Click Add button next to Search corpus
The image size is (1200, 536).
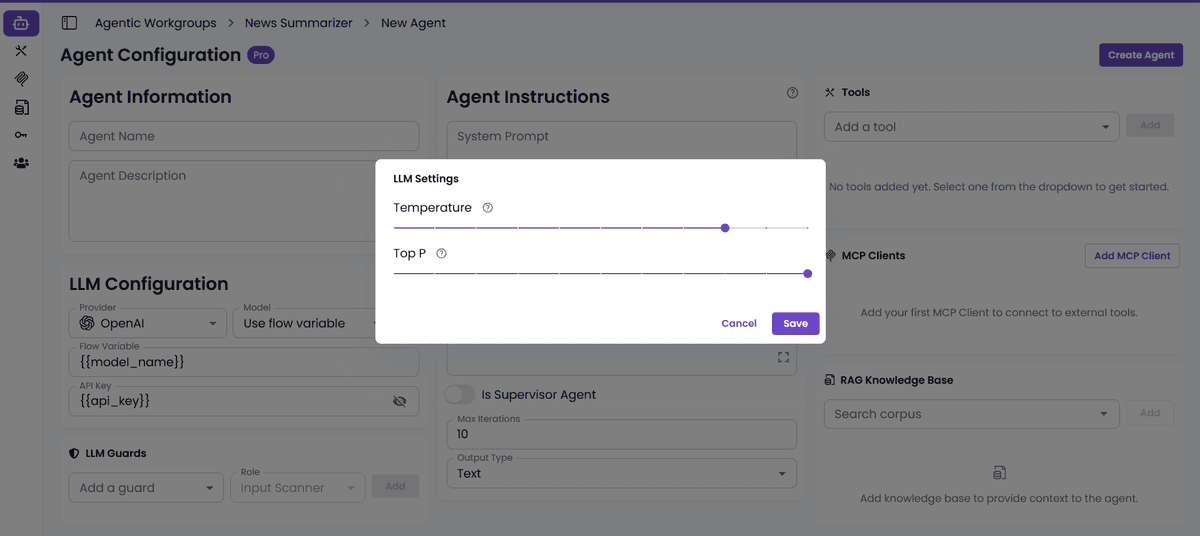pos(1150,413)
